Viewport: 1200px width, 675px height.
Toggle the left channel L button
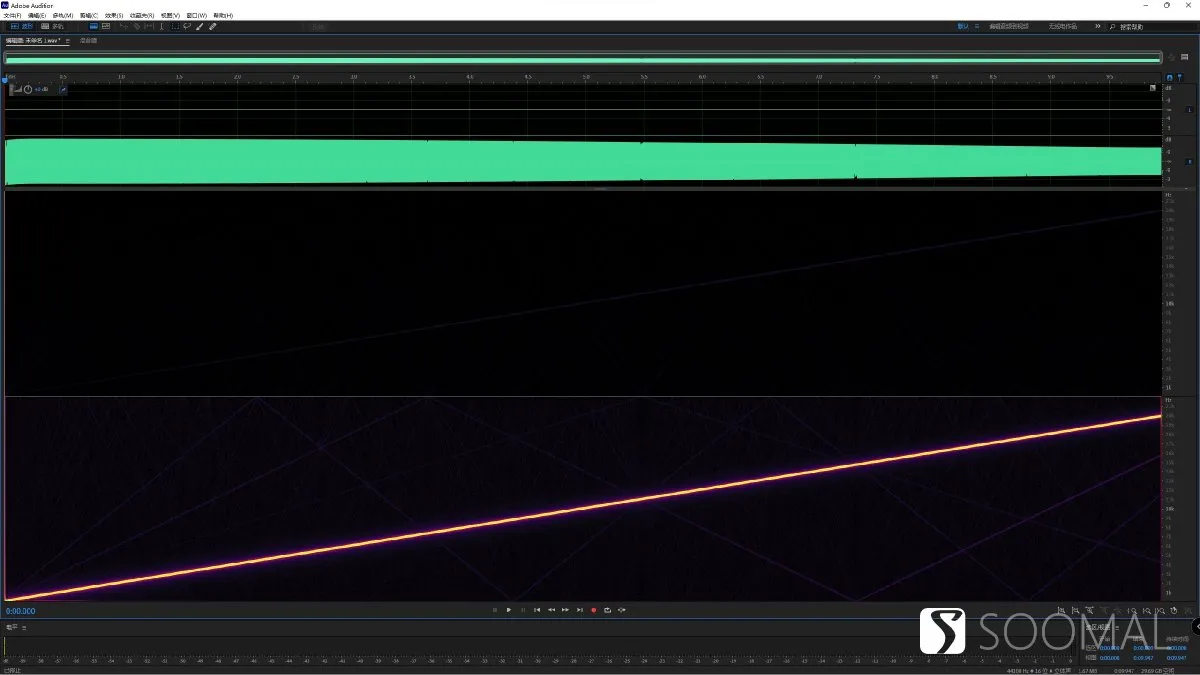click(x=1189, y=109)
